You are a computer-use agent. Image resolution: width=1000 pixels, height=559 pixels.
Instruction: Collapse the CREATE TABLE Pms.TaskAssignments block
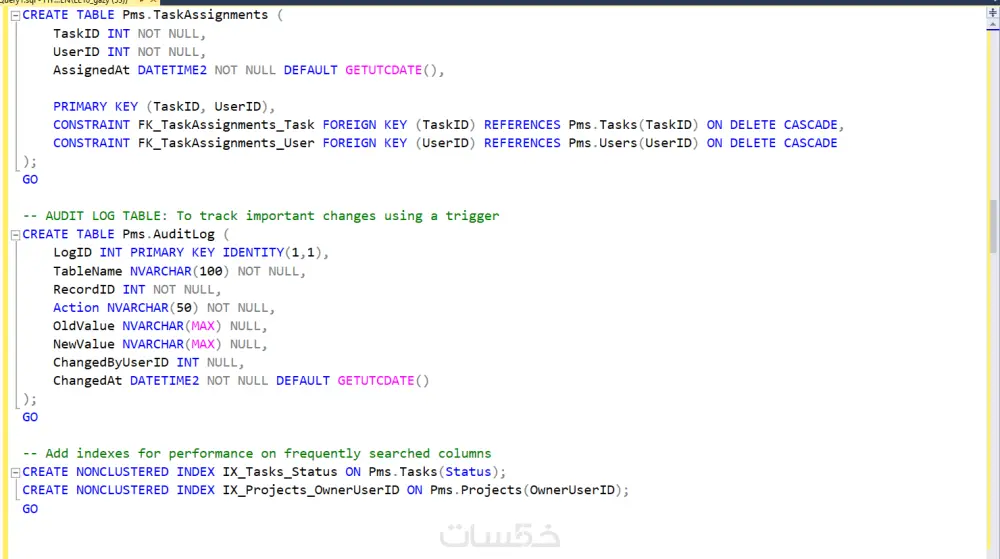(15, 16)
